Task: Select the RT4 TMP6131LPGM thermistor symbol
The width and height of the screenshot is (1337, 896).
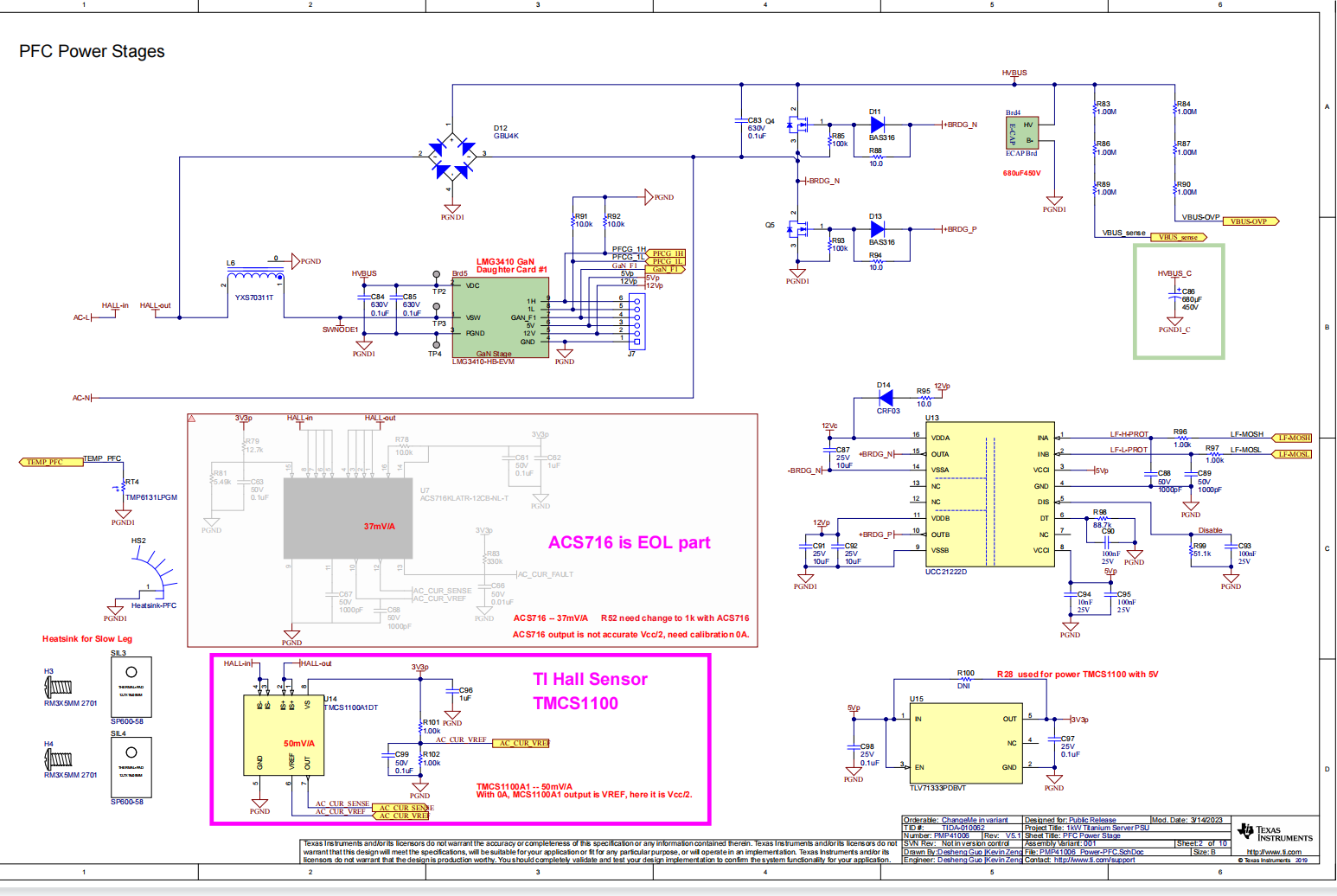Action: click(x=123, y=489)
